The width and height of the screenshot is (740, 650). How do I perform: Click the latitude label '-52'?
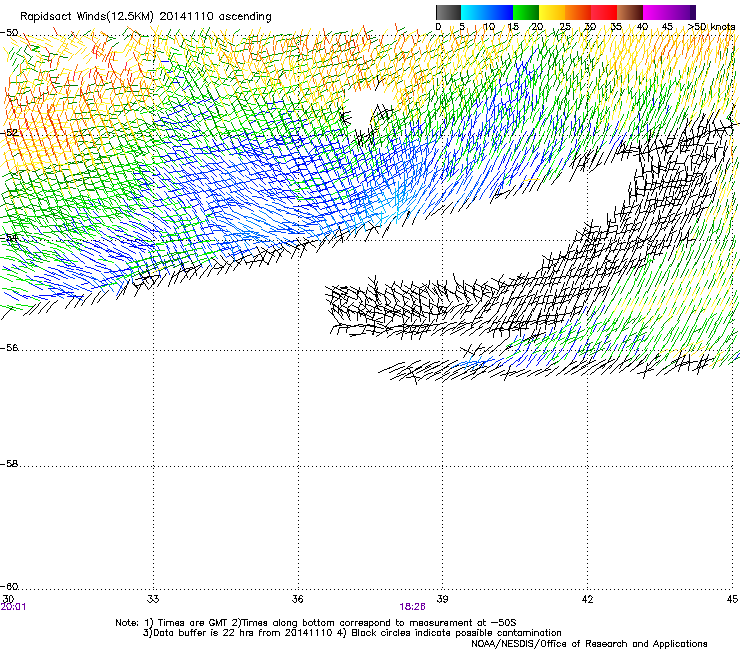tap(9, 133)
